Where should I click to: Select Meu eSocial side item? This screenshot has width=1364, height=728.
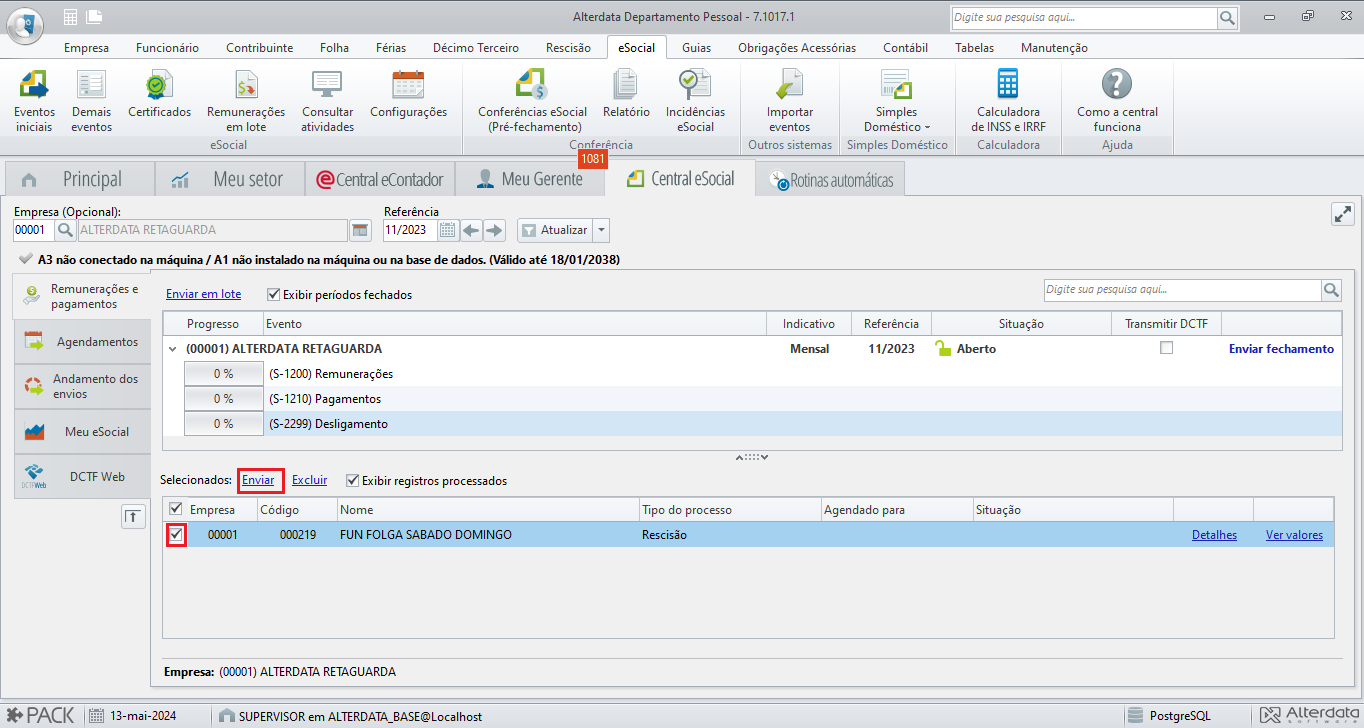click(x=82, y=432)
